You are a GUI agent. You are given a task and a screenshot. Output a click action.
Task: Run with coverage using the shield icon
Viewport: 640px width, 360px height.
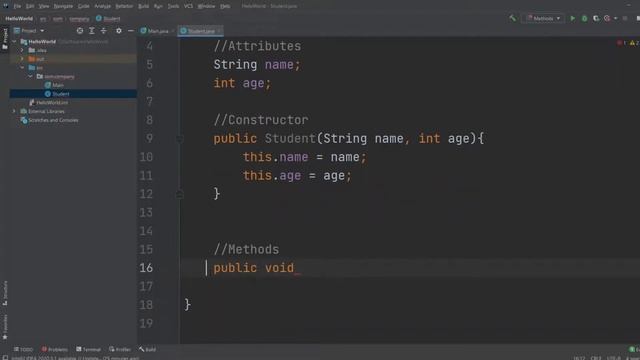pos(596,18)
